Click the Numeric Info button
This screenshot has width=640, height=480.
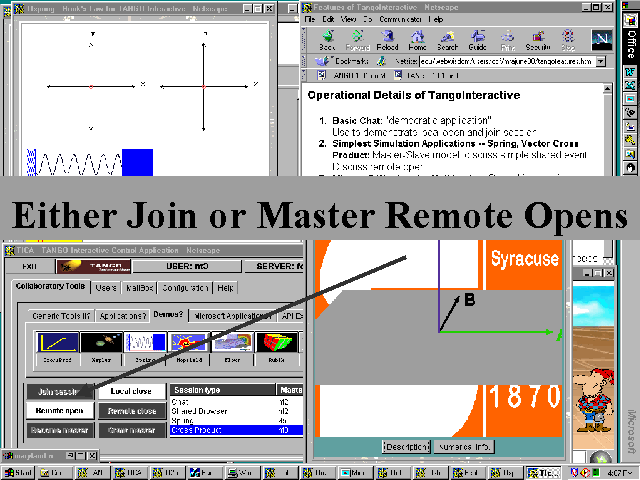[464, 447]
